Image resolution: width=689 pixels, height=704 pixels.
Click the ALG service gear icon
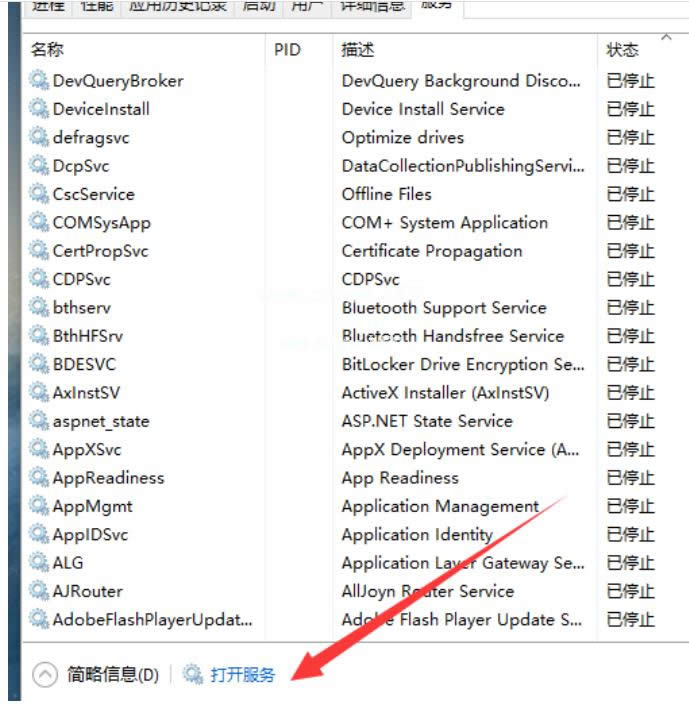(x=39, y=563)
